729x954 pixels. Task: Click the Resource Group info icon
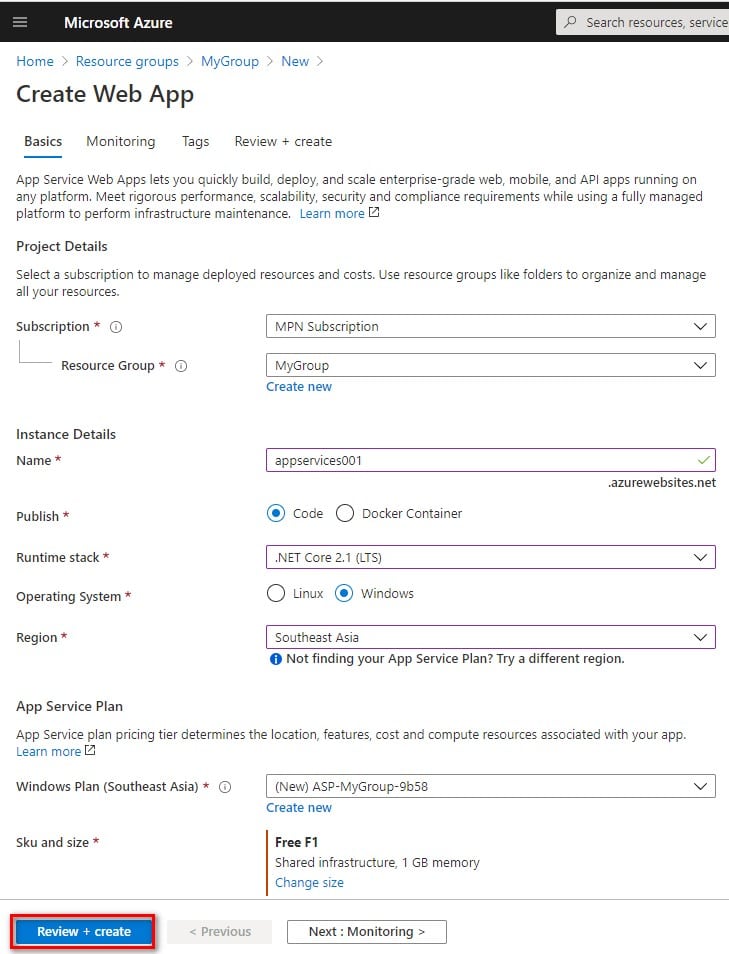(181, 366)
